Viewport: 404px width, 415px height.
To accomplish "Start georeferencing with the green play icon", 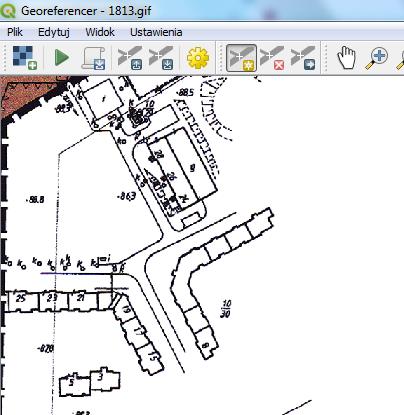I will pos(62,58).
